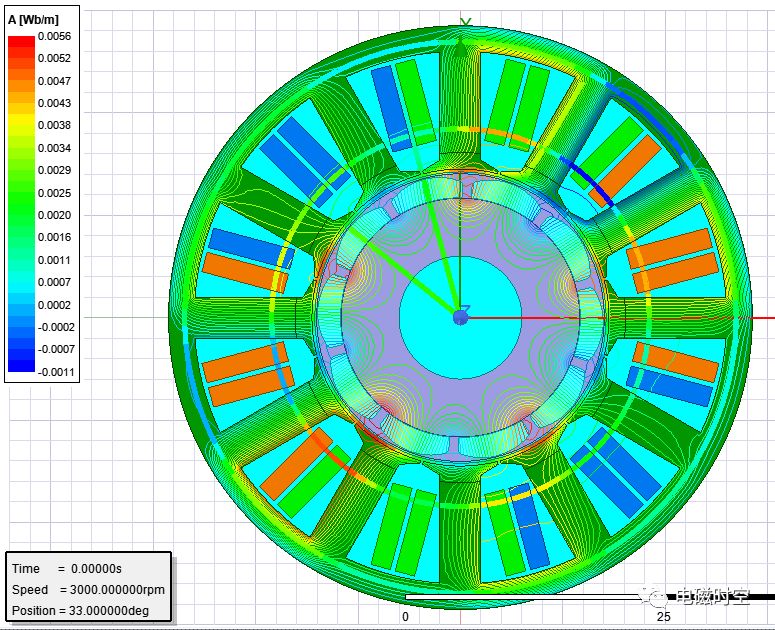Viewport: 775px width, 630px height.
Task: Click the legend maximum value 0.0056
Action: [54, 36]
